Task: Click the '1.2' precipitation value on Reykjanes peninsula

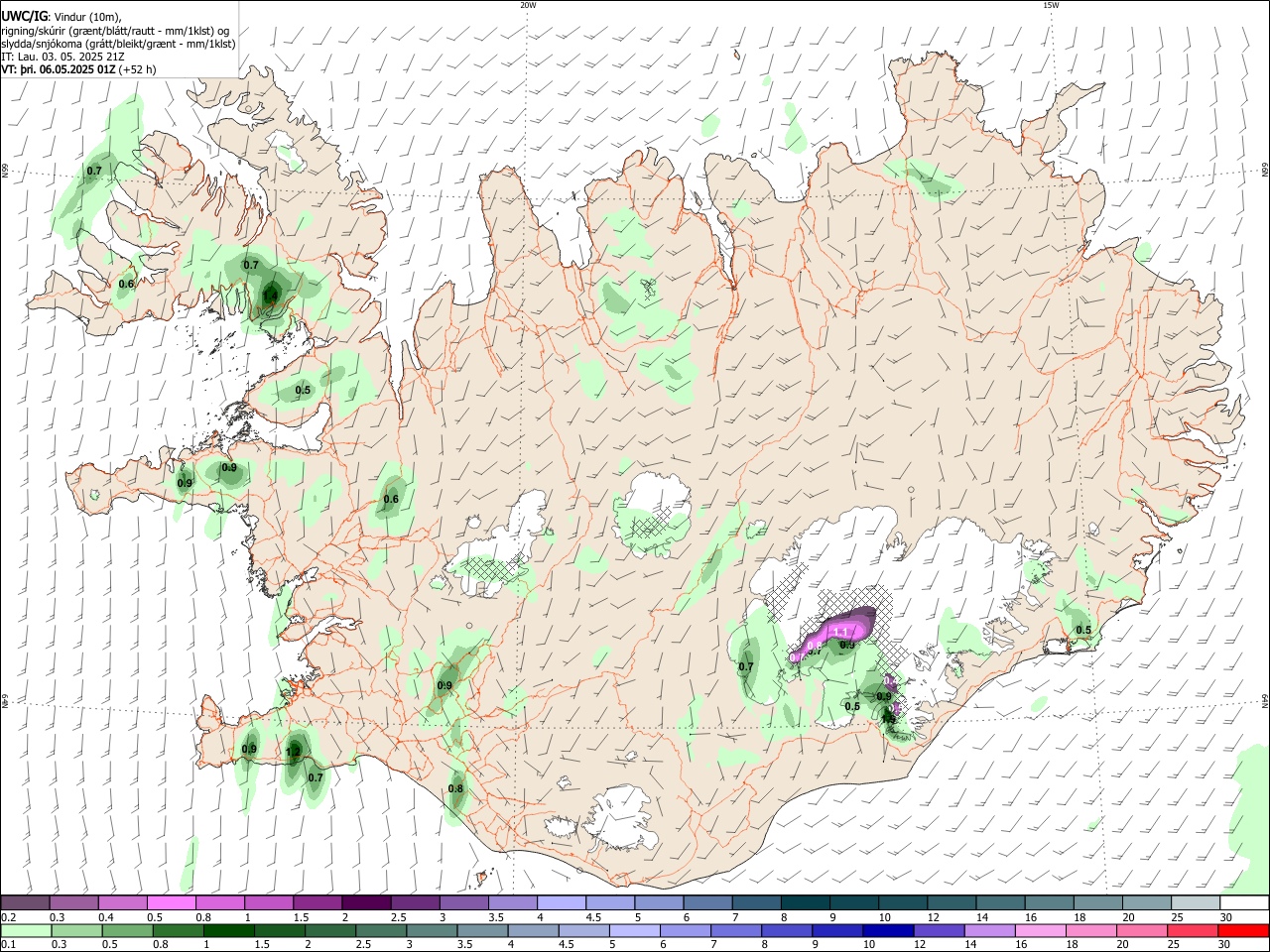Action: 293,753
